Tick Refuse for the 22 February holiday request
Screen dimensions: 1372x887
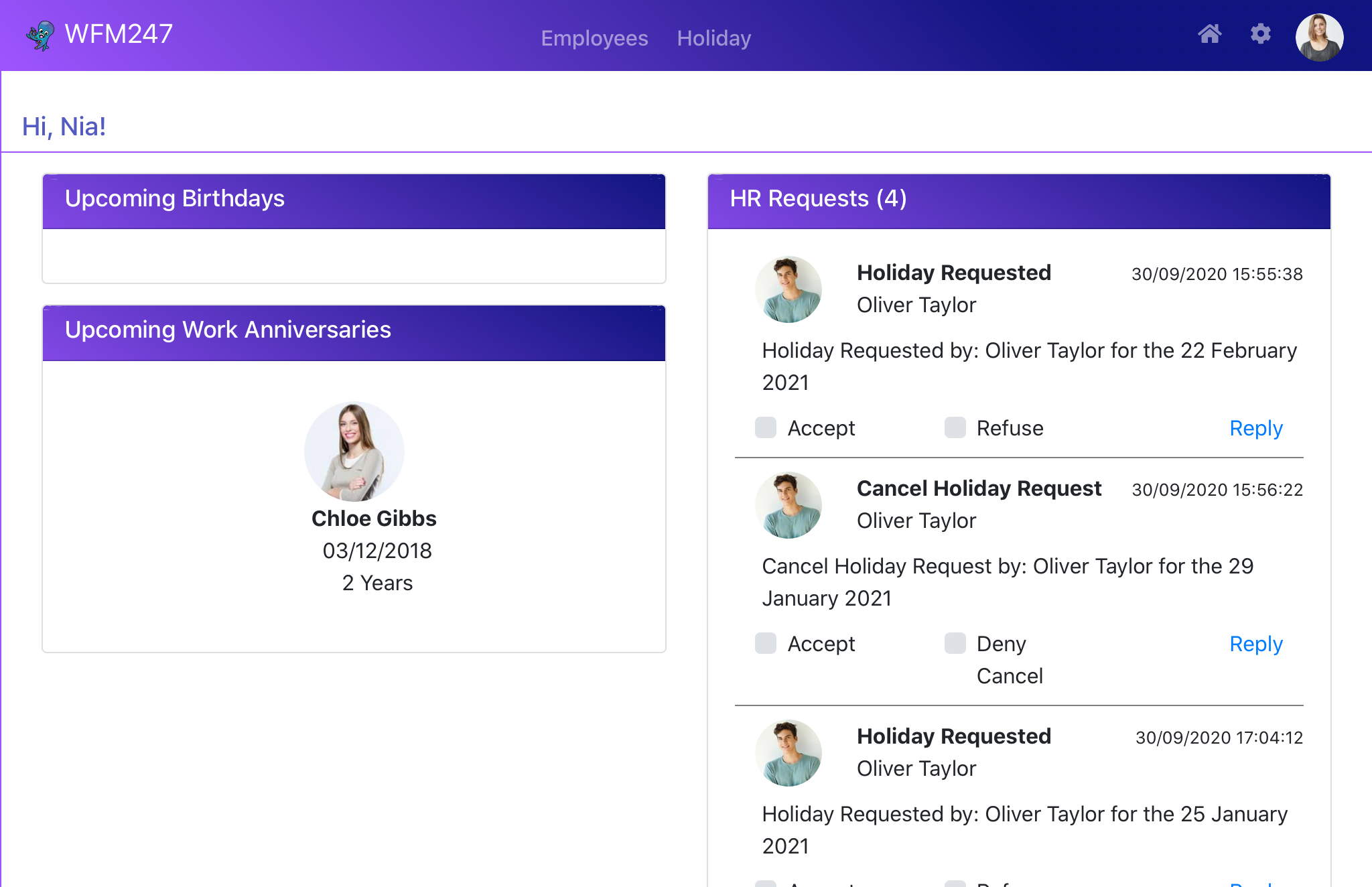(955, 427)
